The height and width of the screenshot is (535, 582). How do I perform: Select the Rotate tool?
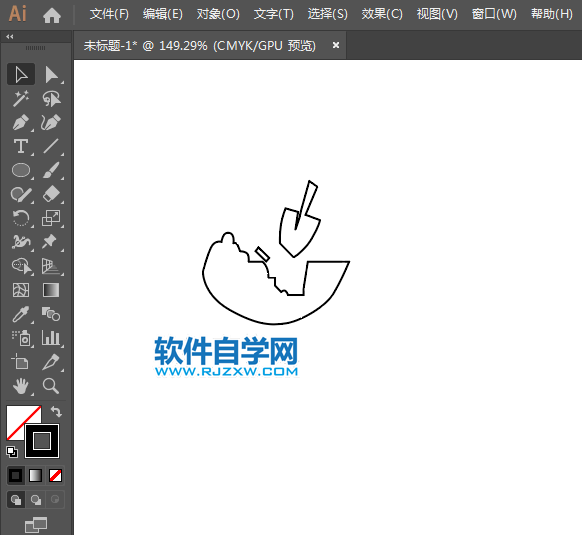point(21,218)
